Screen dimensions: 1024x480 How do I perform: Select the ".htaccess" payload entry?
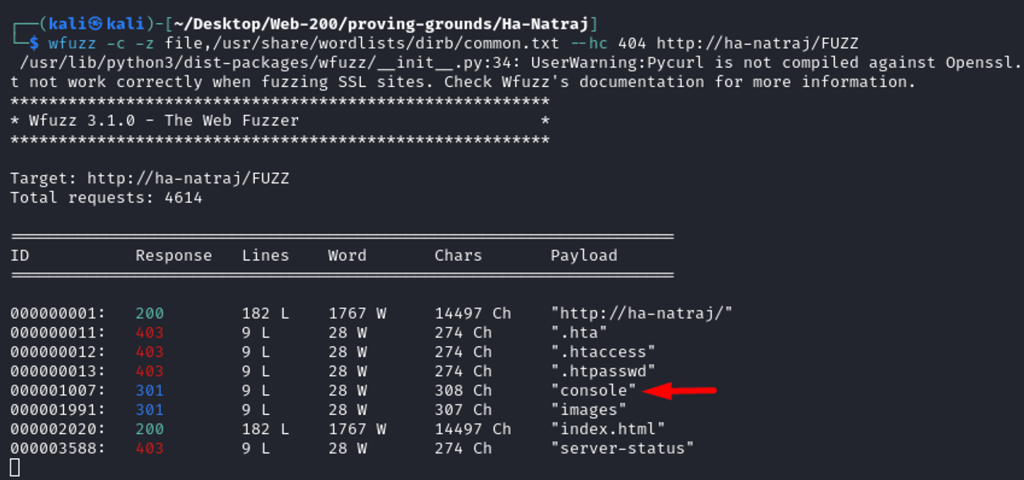[x=603, y=351]
